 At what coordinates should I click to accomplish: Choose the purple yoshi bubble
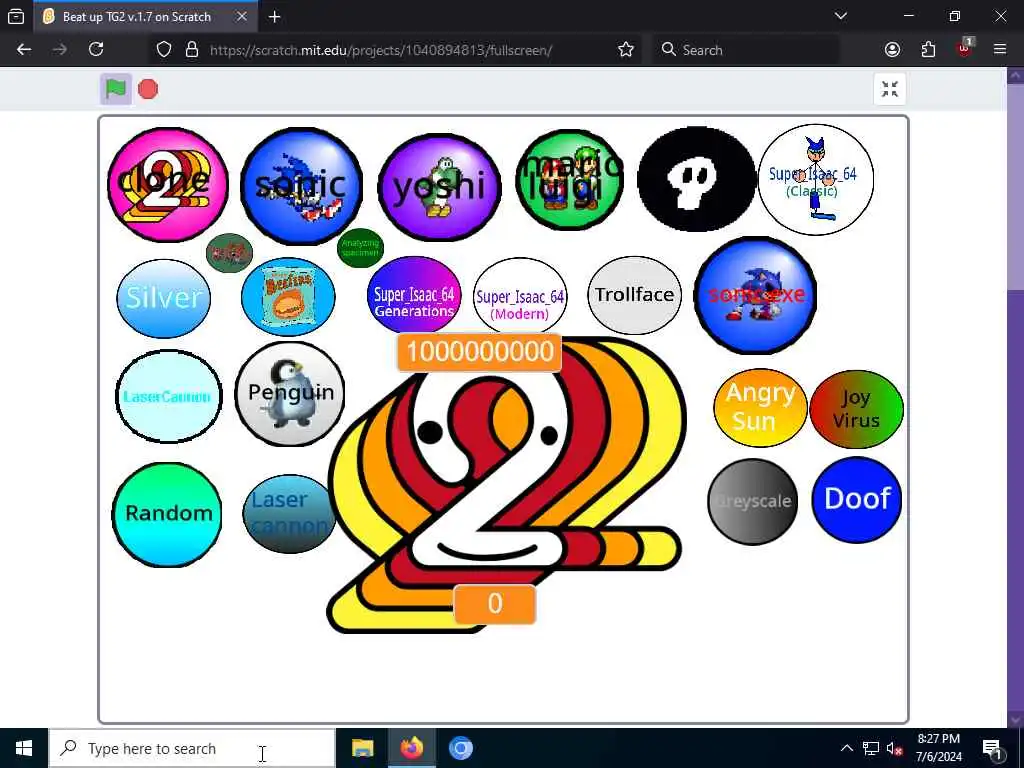(440, 187)
